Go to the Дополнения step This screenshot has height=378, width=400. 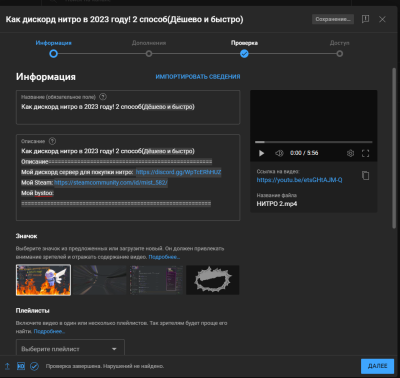point(149,49)
